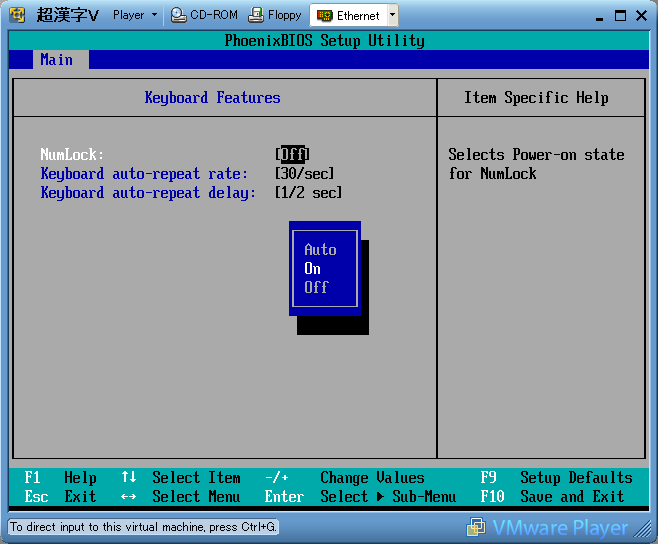Choose Auto in the NumLock popup
This screenshot has height=544, width=658.
click(320, 250)
